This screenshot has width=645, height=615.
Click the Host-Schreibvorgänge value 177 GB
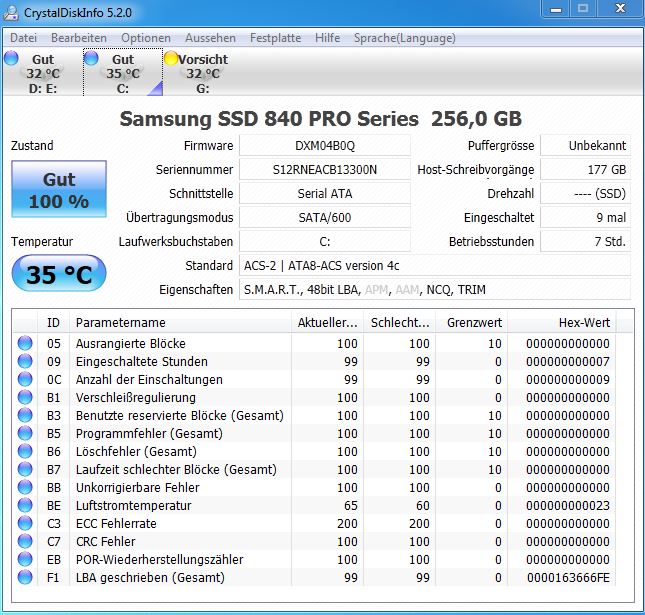(x=585, y=169)
